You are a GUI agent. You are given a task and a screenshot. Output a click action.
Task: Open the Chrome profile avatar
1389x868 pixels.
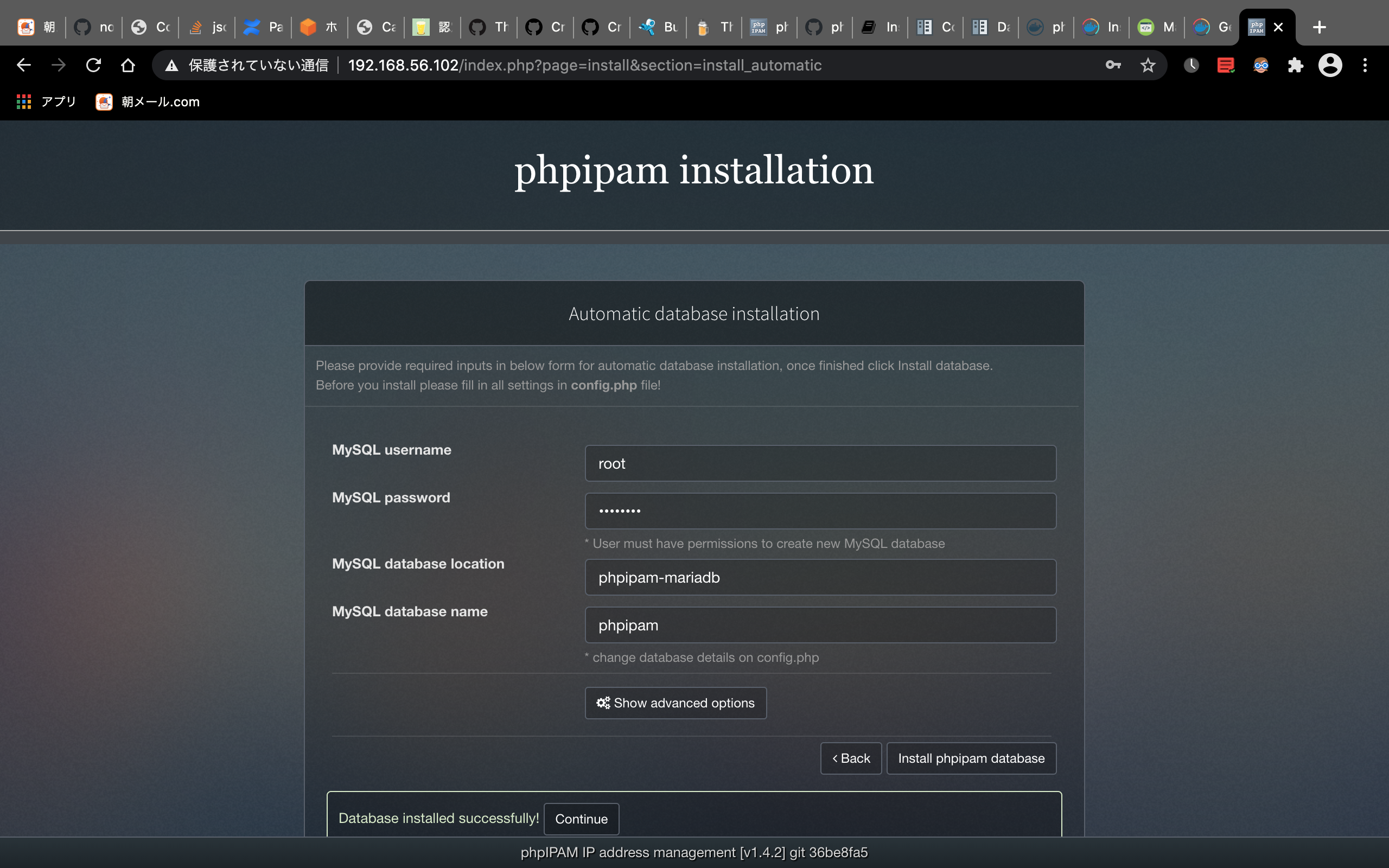1330,66
